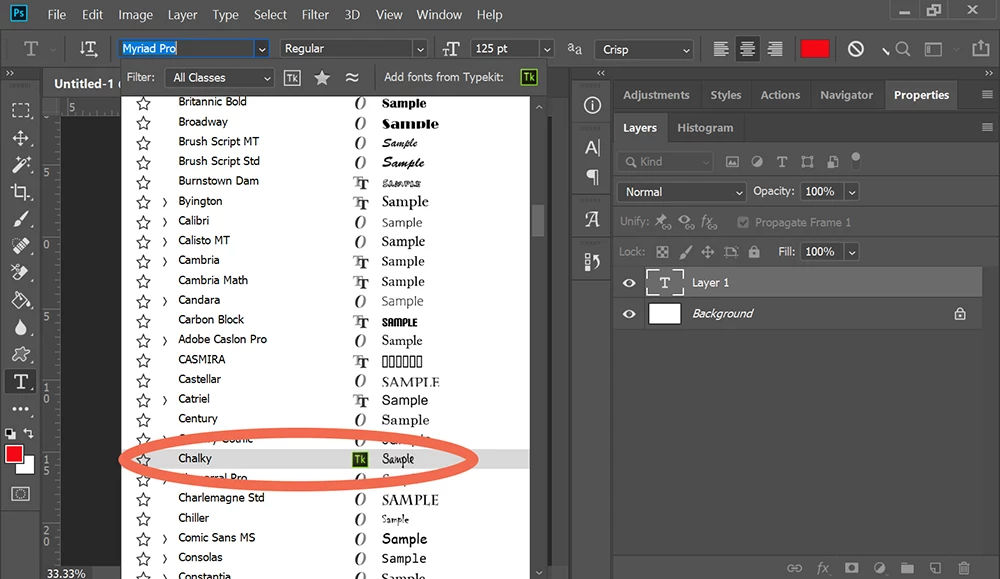Select the Healing Brush tool

click(x=20, y=246)
